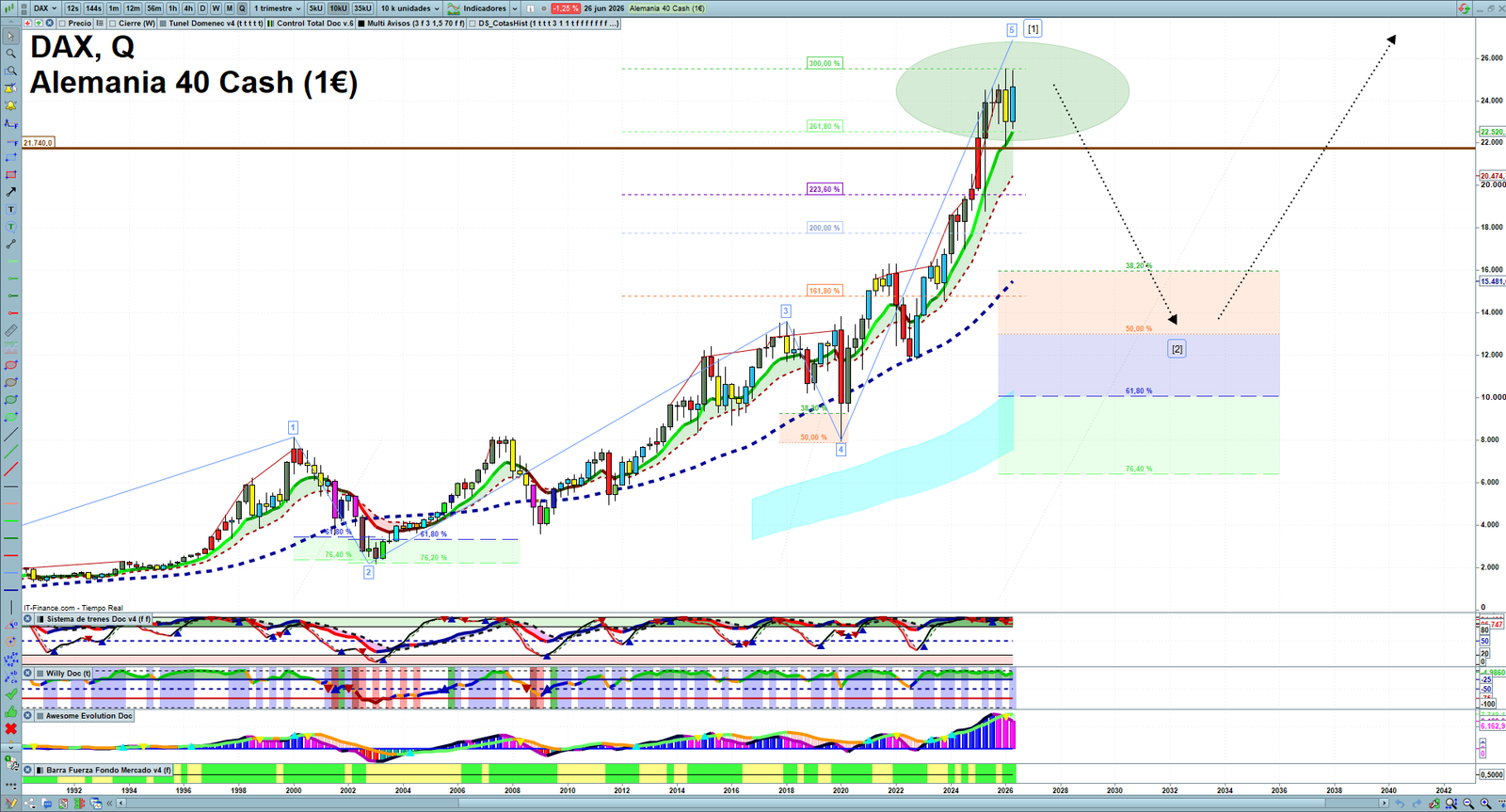Collapse bottom toolbar double-chevron
Image resolution: width=1506 pixels, height=812 pixels.
point(109,804)
